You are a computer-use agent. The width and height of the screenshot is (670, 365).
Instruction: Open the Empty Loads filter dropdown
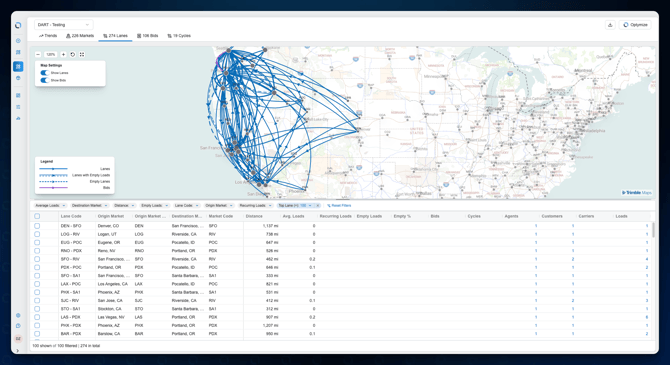(154, 206)
